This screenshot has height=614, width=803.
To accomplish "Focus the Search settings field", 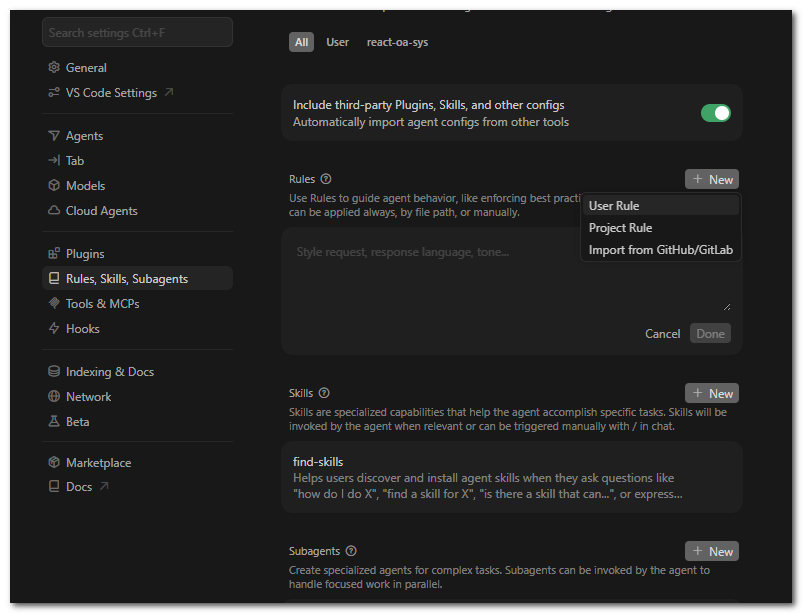I will tap(137, 32).
